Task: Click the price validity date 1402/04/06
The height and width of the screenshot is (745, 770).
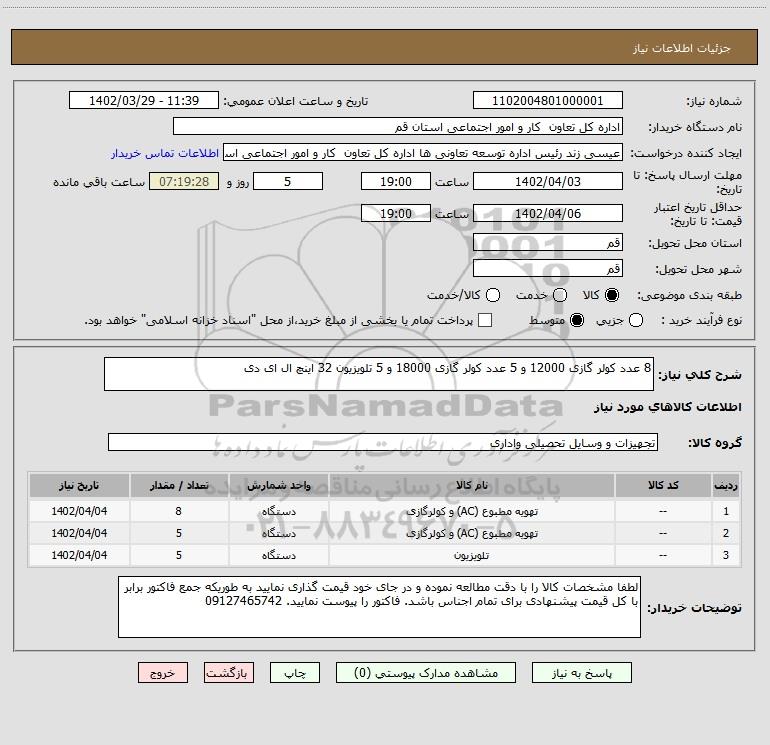Action: (548, 213)
